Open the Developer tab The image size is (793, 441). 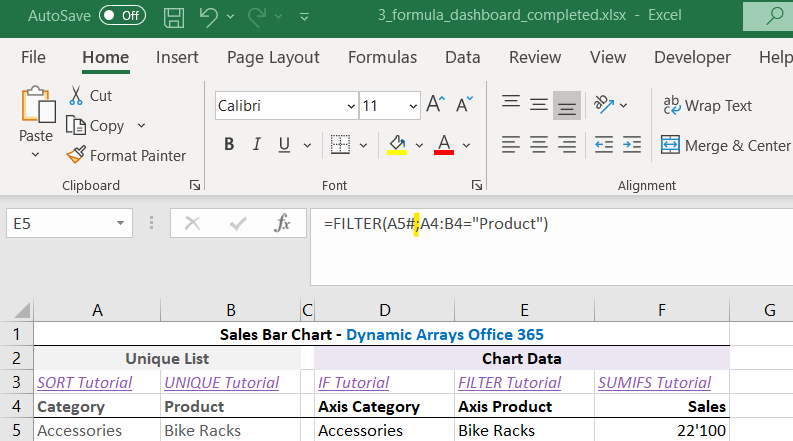(692, 57)
